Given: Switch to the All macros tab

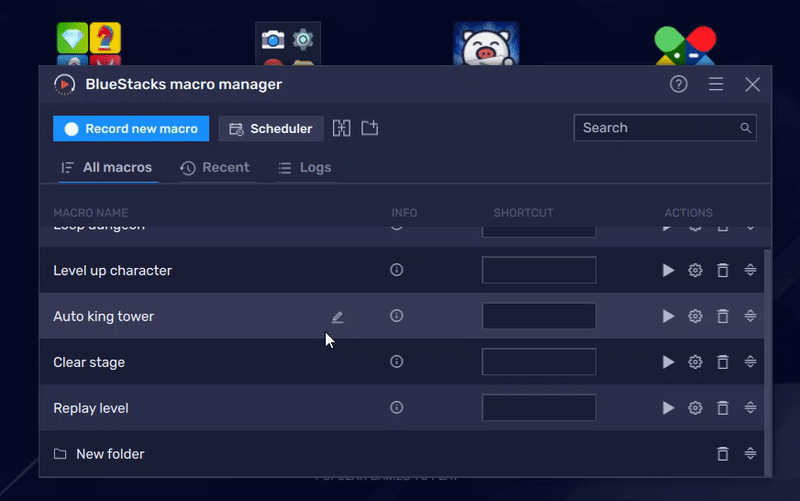Looking at the screenshot, I should coord(107,168).
